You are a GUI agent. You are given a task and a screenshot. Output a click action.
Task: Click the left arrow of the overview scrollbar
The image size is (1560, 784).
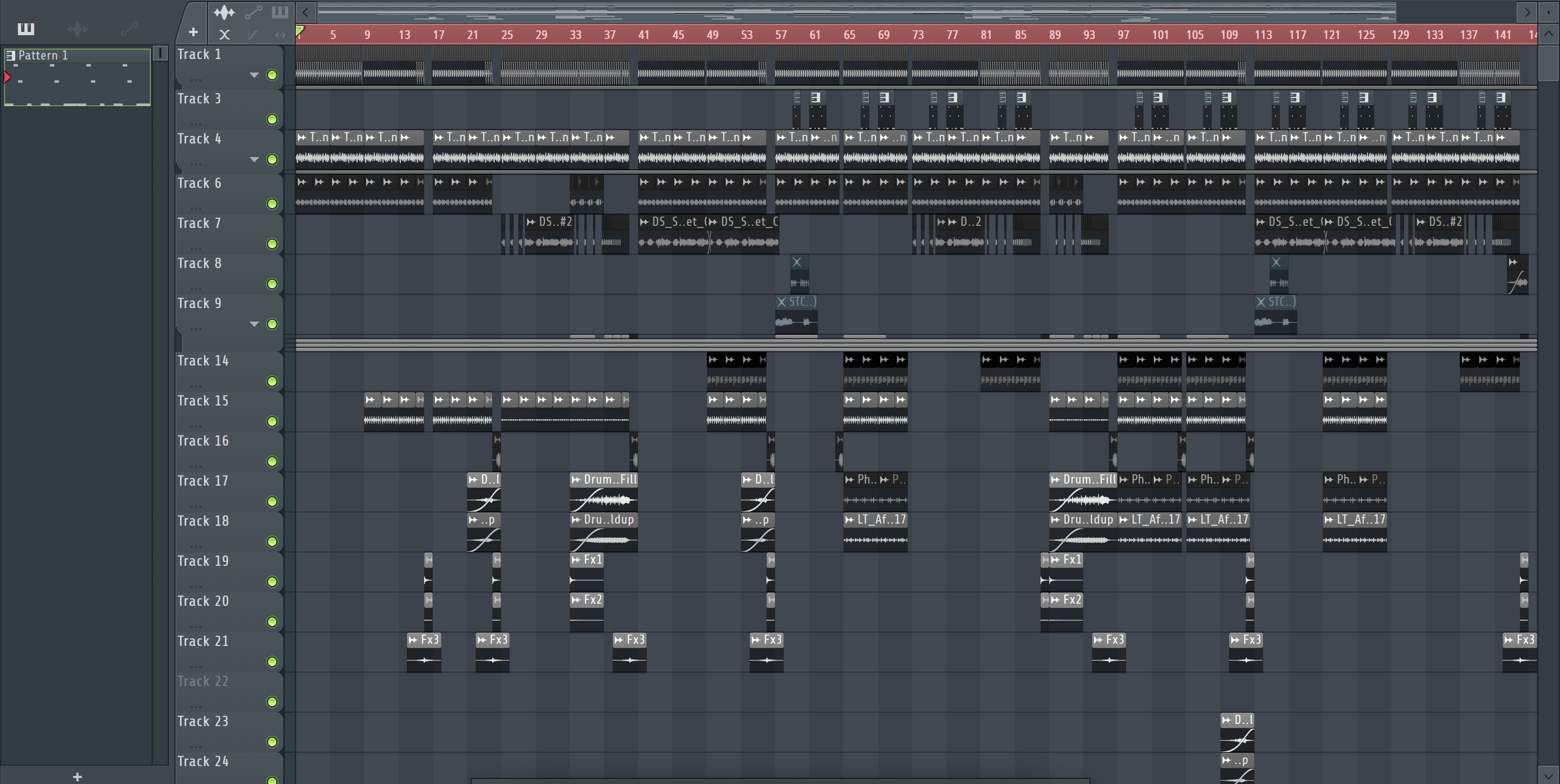306,12
